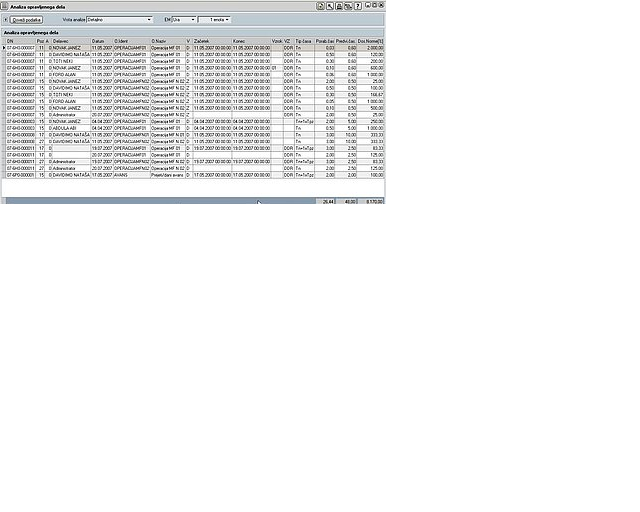The height and width of the screenshot is (512, 640).
Task: Expand the "1 enota" dropdown
Action: 227,19
